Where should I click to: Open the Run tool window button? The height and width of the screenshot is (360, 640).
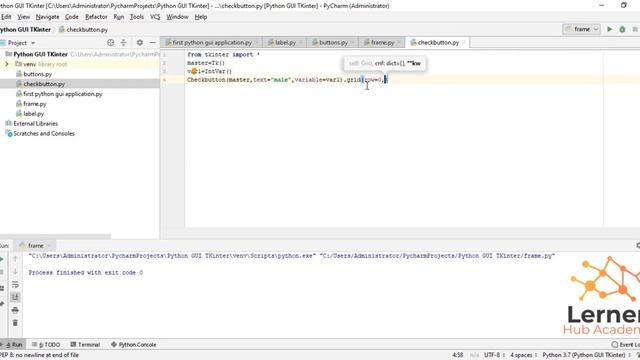point(13,344)
